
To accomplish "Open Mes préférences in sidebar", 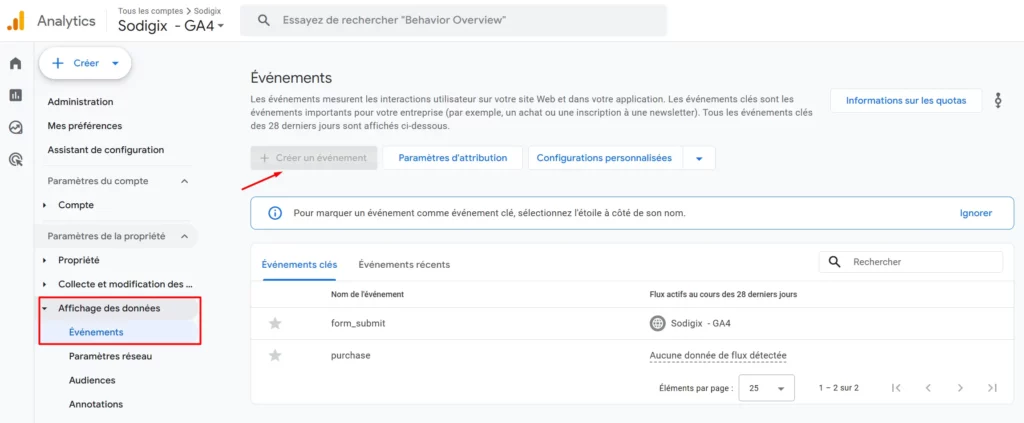I will (x=85, y=125).
